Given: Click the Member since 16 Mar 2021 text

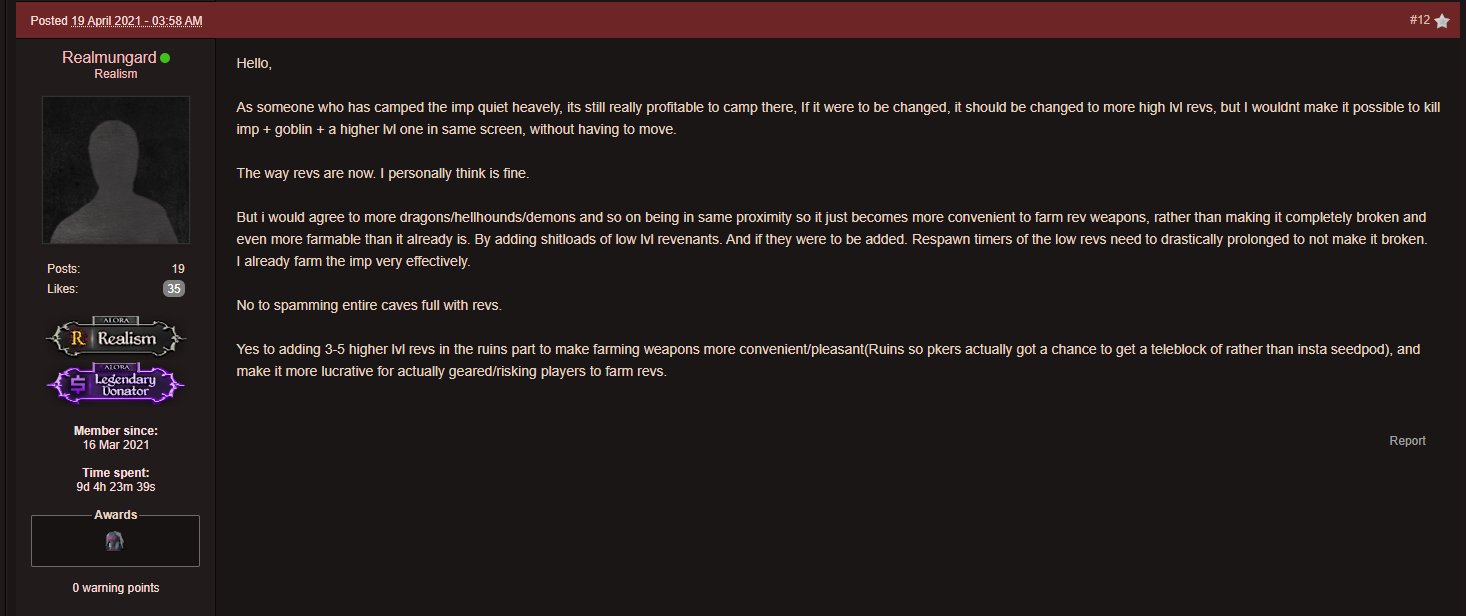Looking at the screenshot, I should pos(116,438).
